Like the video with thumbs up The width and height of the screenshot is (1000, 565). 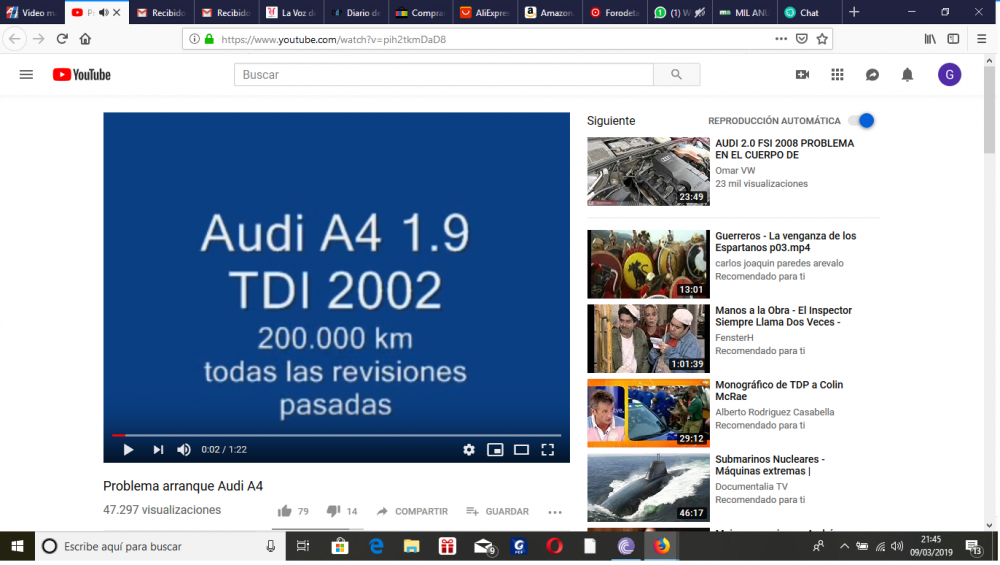pos(284,511)
